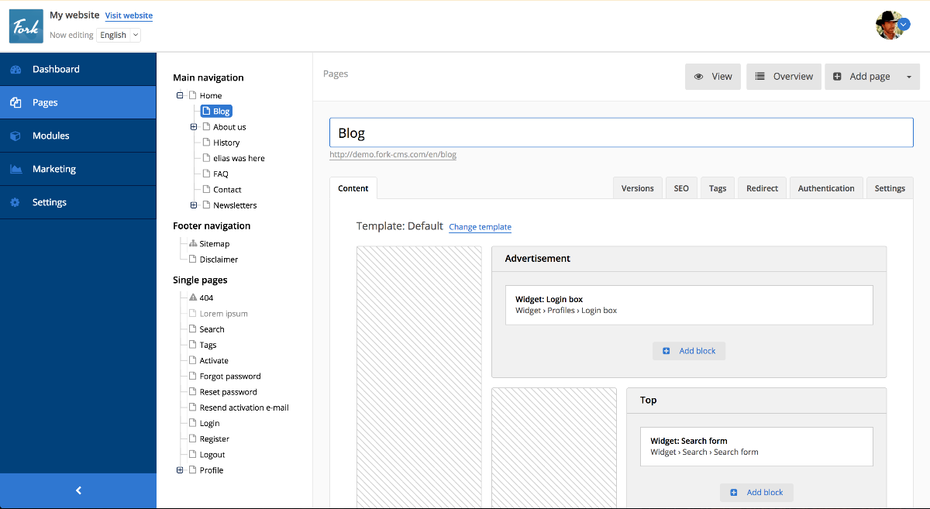Click the Blog page title input field
The height and width of the screenshot is (509, 930).
coord(621,133)
